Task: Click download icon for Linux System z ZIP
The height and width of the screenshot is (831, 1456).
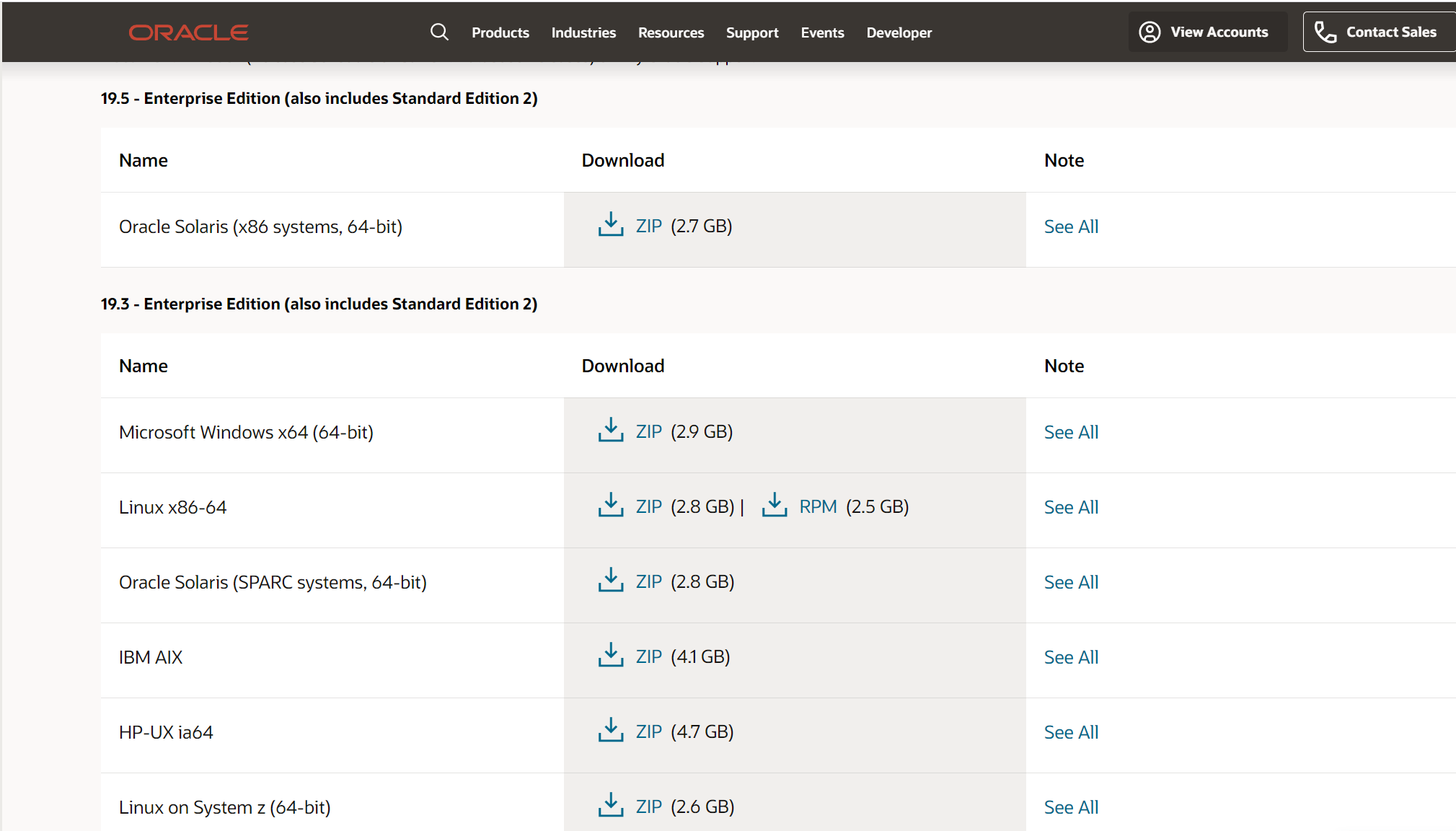Action: [611, 806]
